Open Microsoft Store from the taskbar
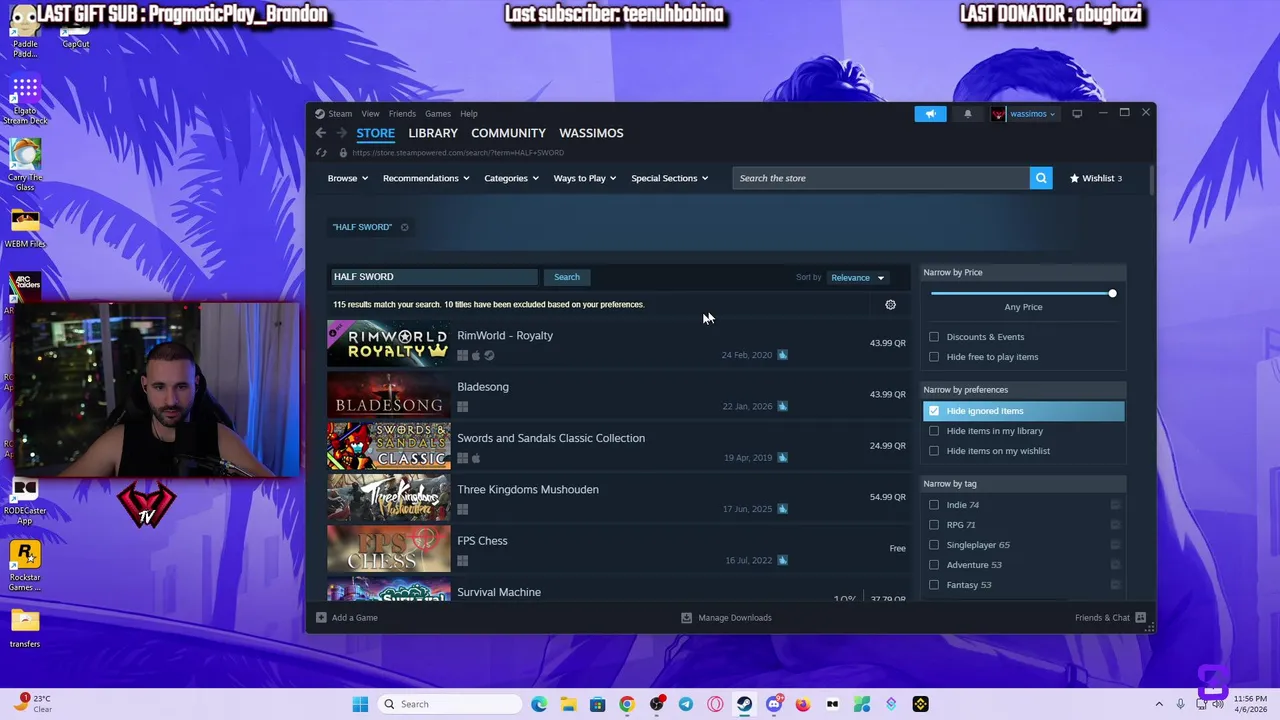Image resolution: width=1280 pixels, height=720 pixels. pyautogui.click(x=597, y=704)
